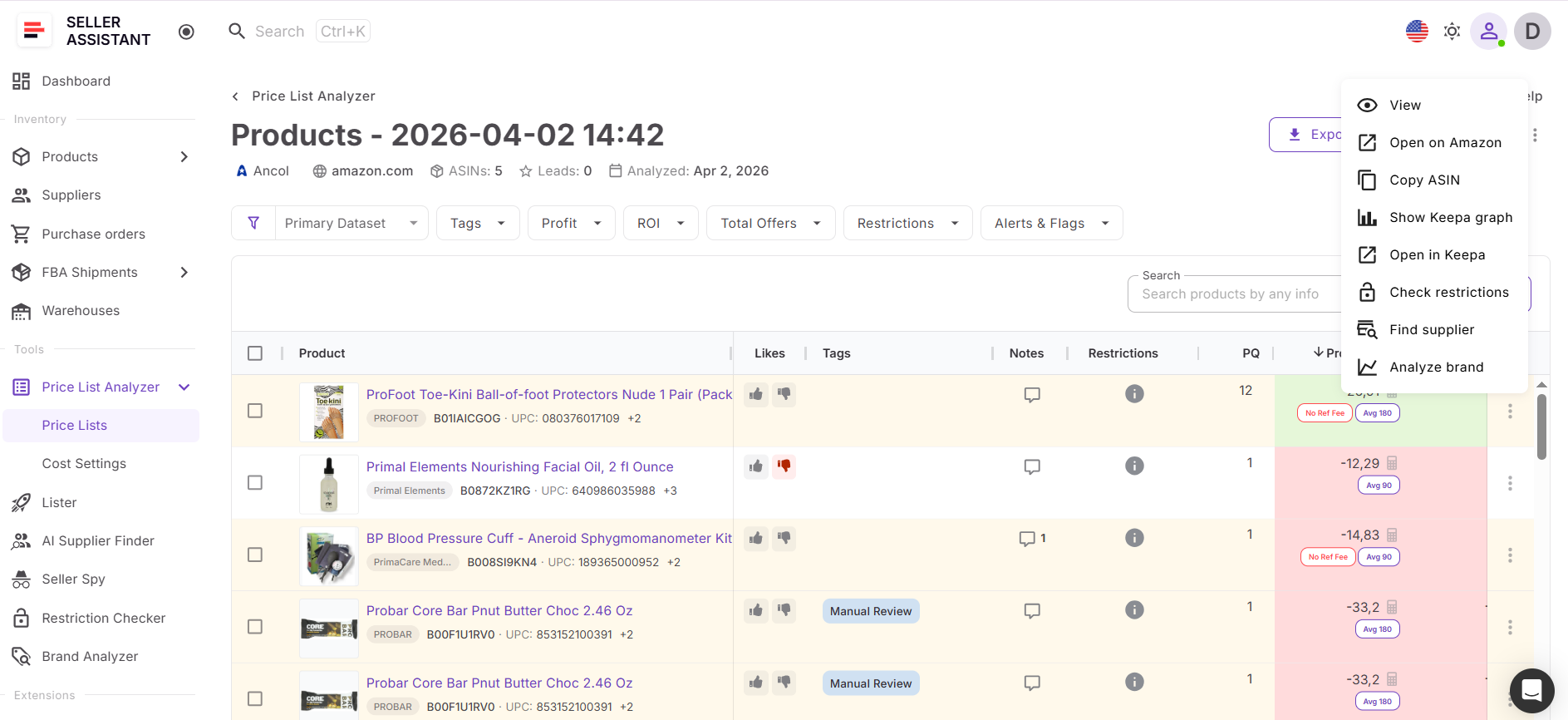Open Primal Elements Facial Oil link

pyautogui.click(x=520, y=466)
